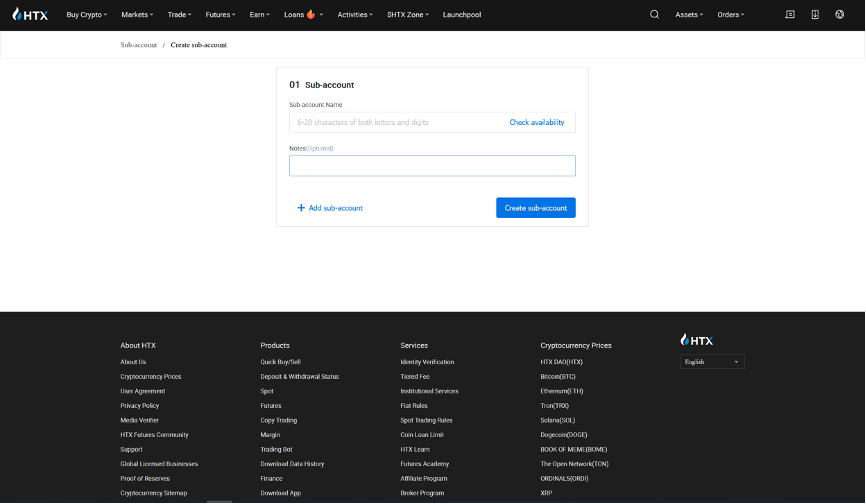Open HTX Futures Community link
Image resolution: width=866 pixels, height=504 pixels.
point(154,434)
